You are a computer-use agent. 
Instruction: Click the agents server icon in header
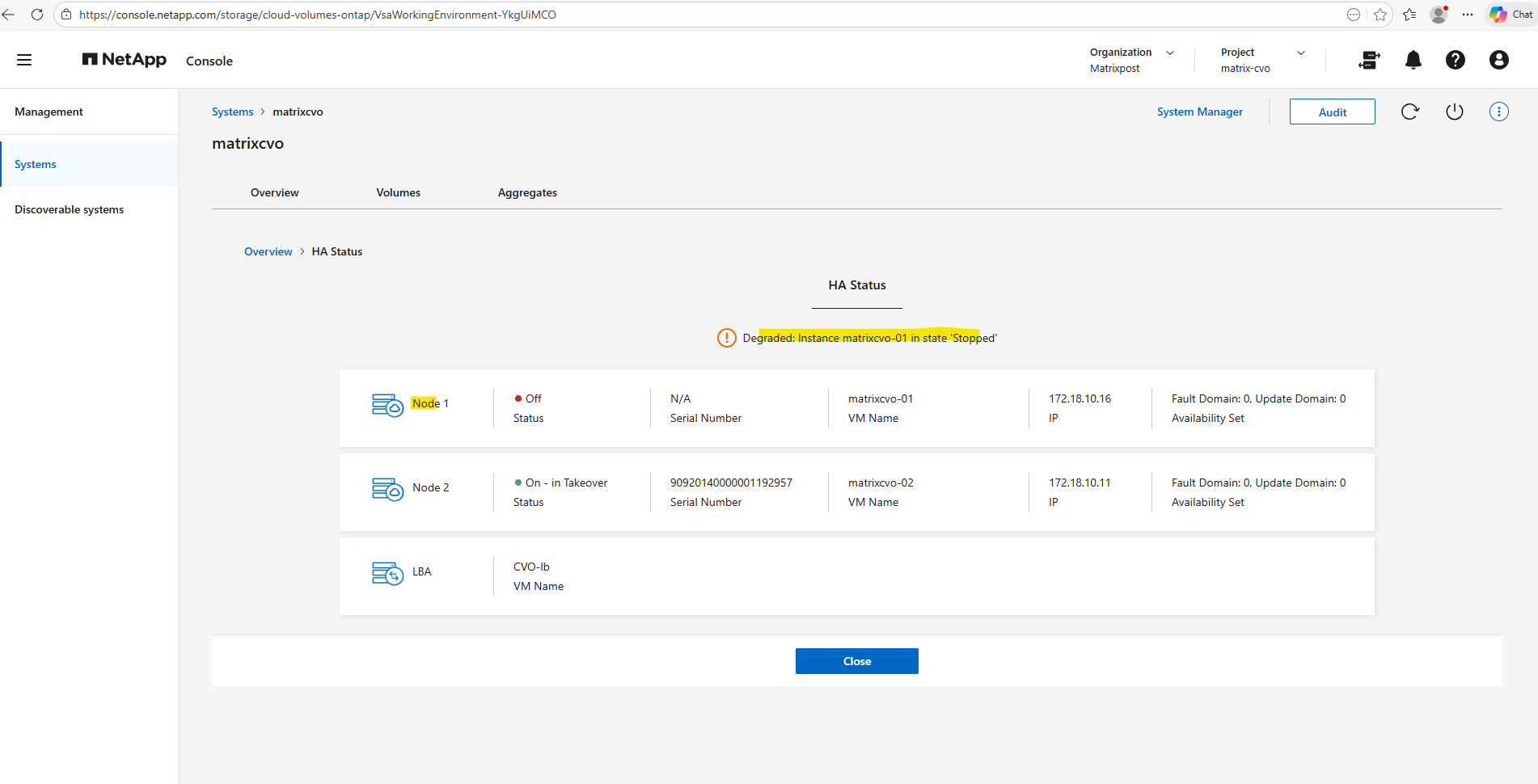tap(1369, 60)
